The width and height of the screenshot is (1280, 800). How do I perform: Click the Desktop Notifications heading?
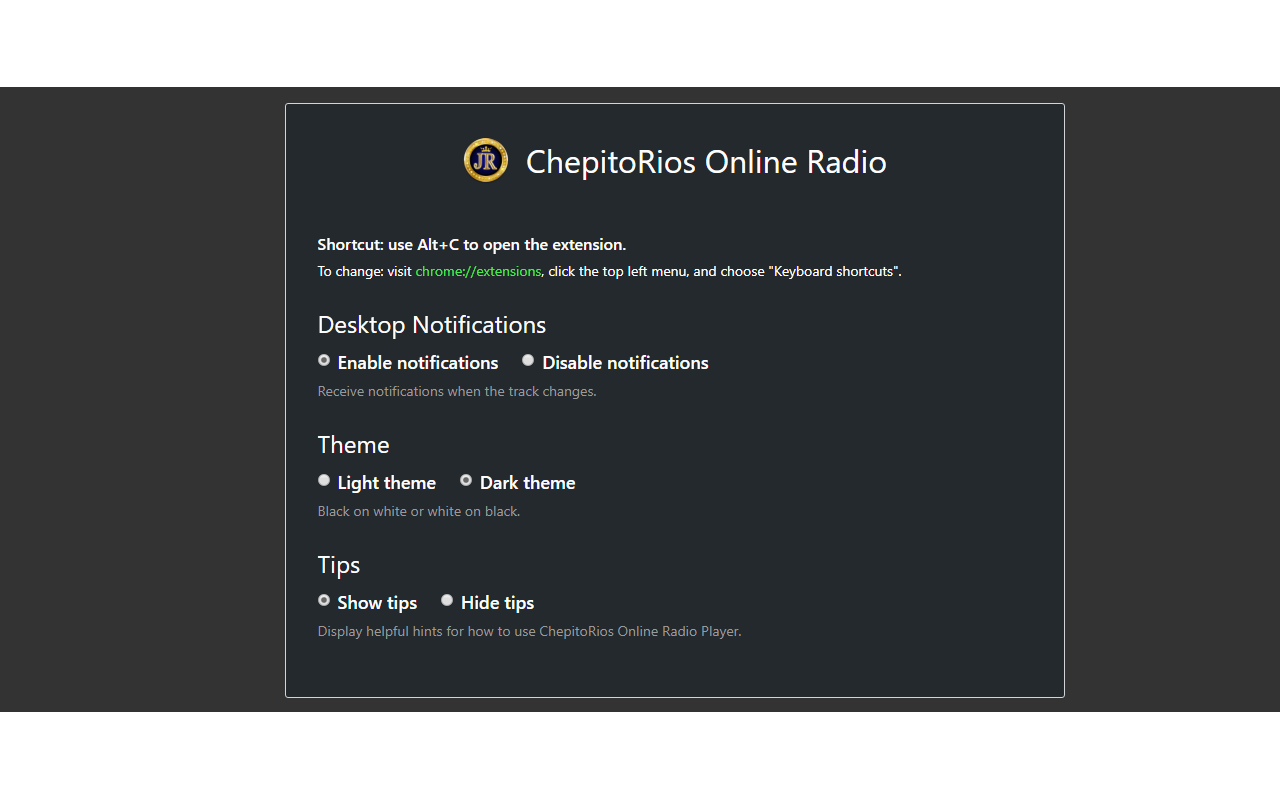[x=431, y=324]
